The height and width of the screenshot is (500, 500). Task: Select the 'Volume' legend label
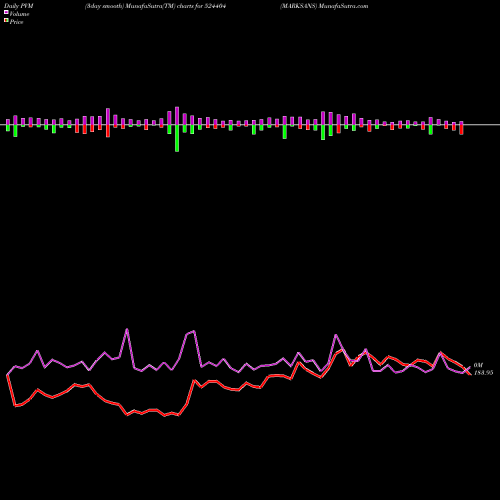pyautogui.click(x=19, y=14)
